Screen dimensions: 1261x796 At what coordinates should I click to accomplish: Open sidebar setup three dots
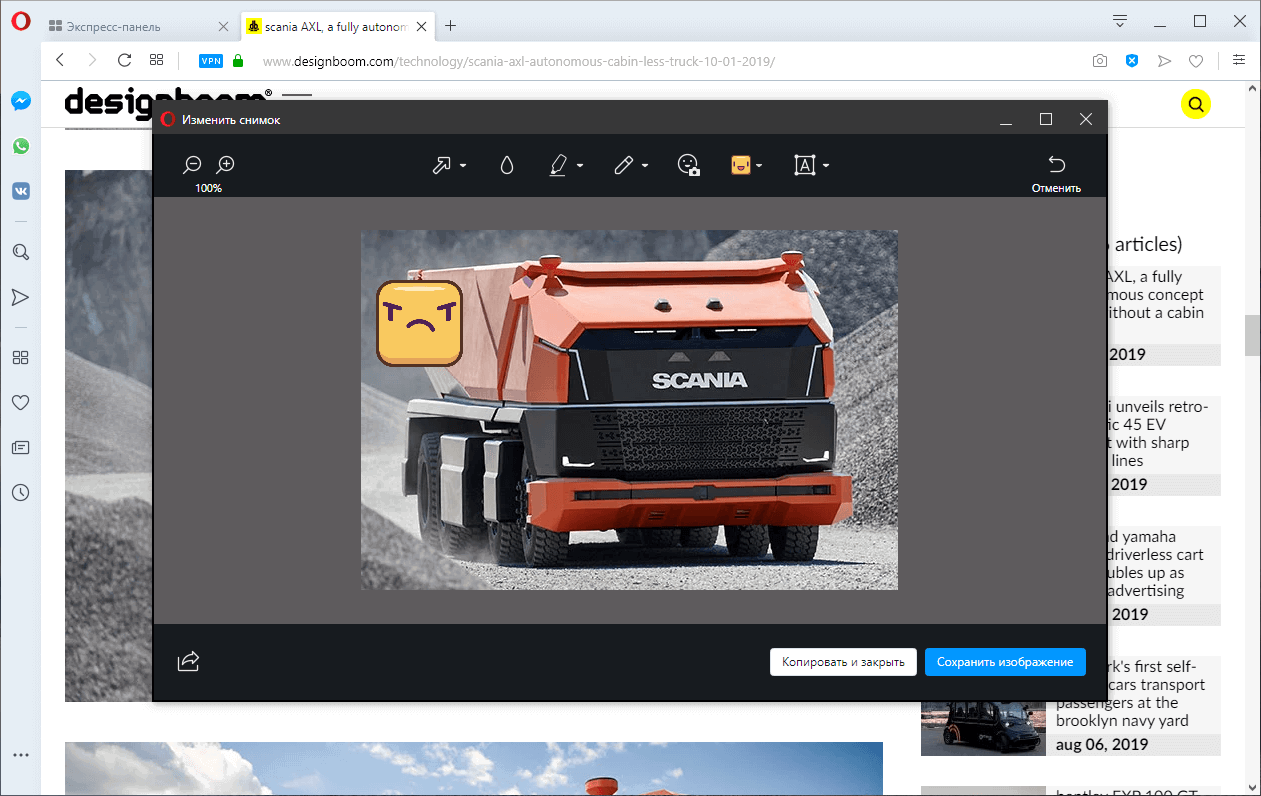tap(21, 755)
